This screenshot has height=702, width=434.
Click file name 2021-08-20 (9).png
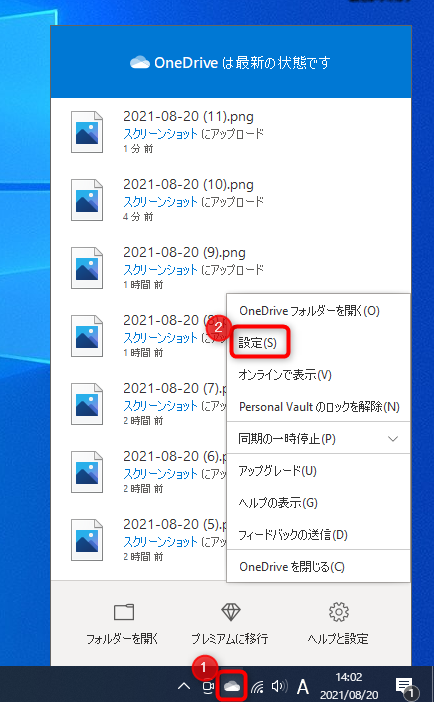184,253
